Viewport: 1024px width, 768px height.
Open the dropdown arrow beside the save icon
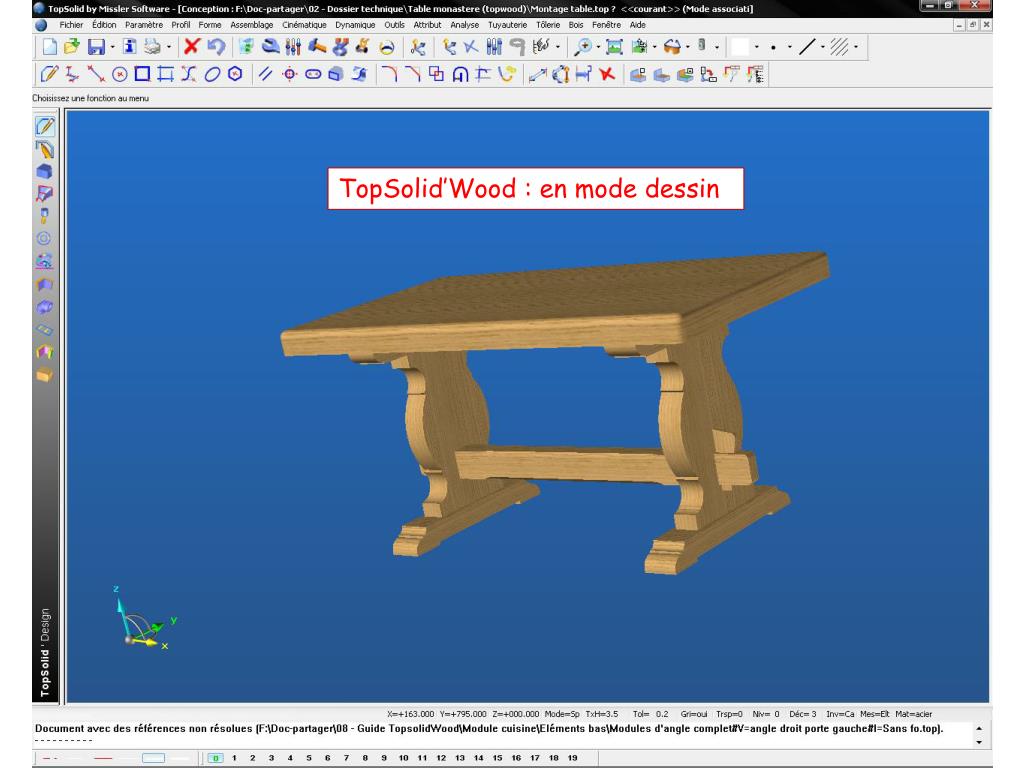click(112, 47)
